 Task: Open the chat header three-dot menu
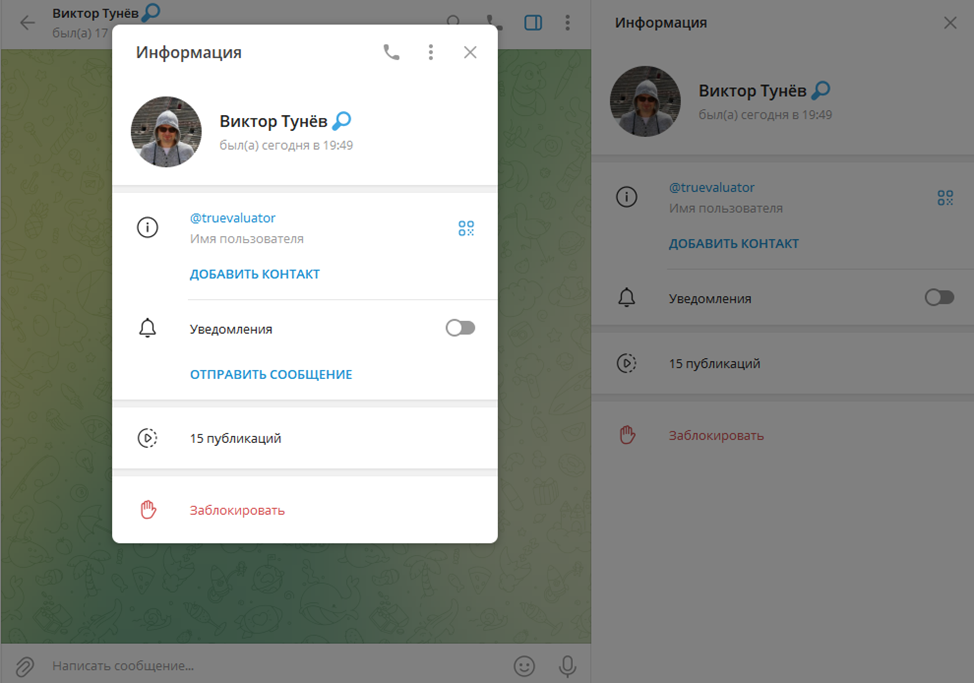(567, 23)
